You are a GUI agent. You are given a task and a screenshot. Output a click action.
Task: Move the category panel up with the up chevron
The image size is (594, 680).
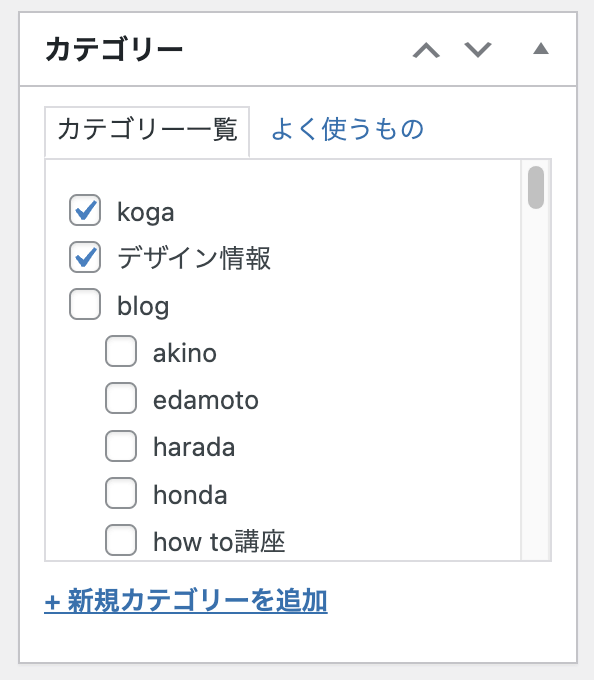pyautogui.click(x=426, y=50)
